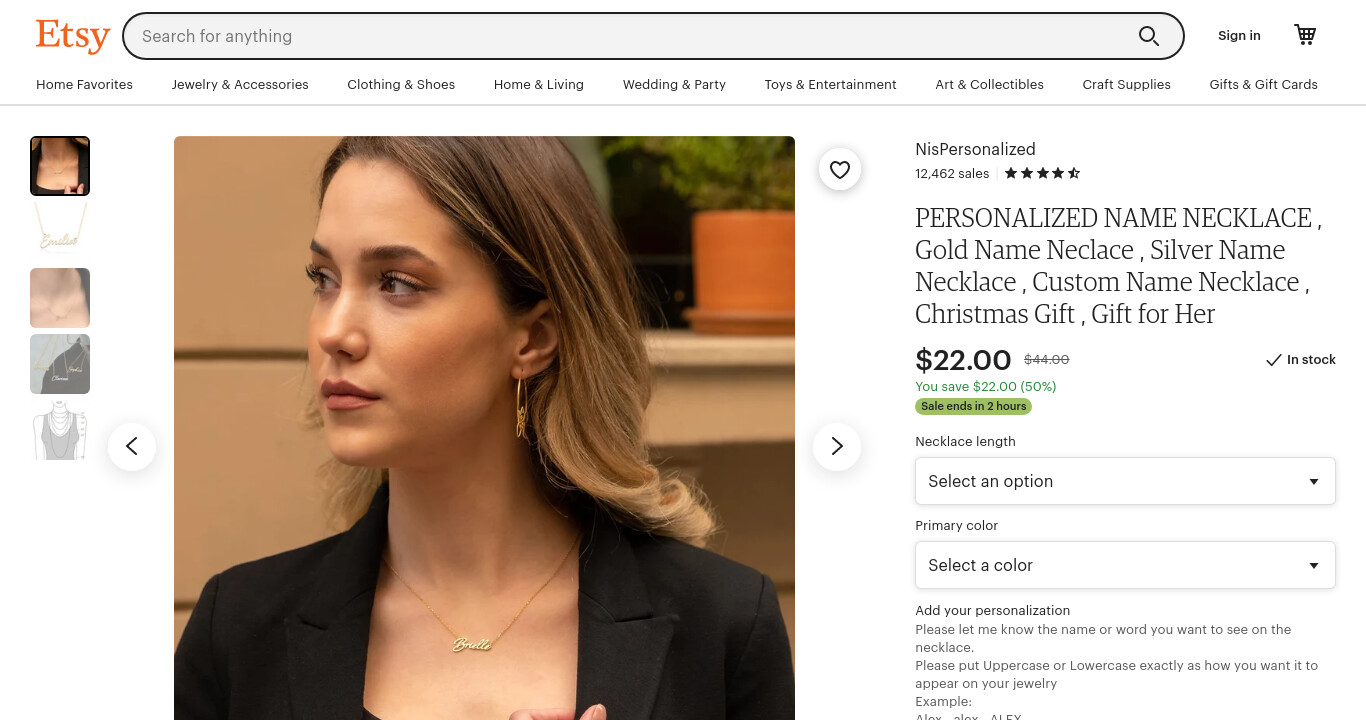Select the first model photo thumbnail
This screenshot has width=1366, height=720.
pyautogui.click(x=60, y=166)
